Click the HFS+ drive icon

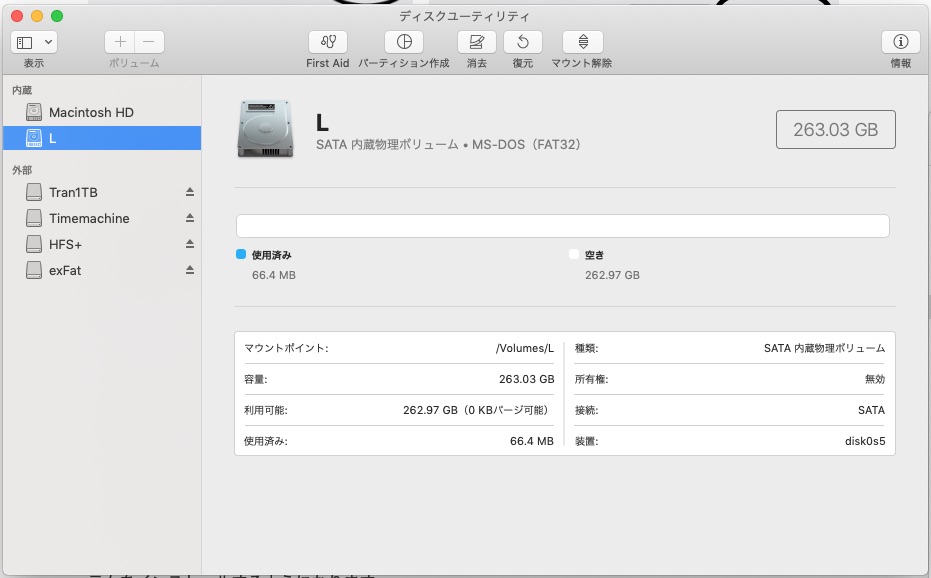tap(34, 244)
